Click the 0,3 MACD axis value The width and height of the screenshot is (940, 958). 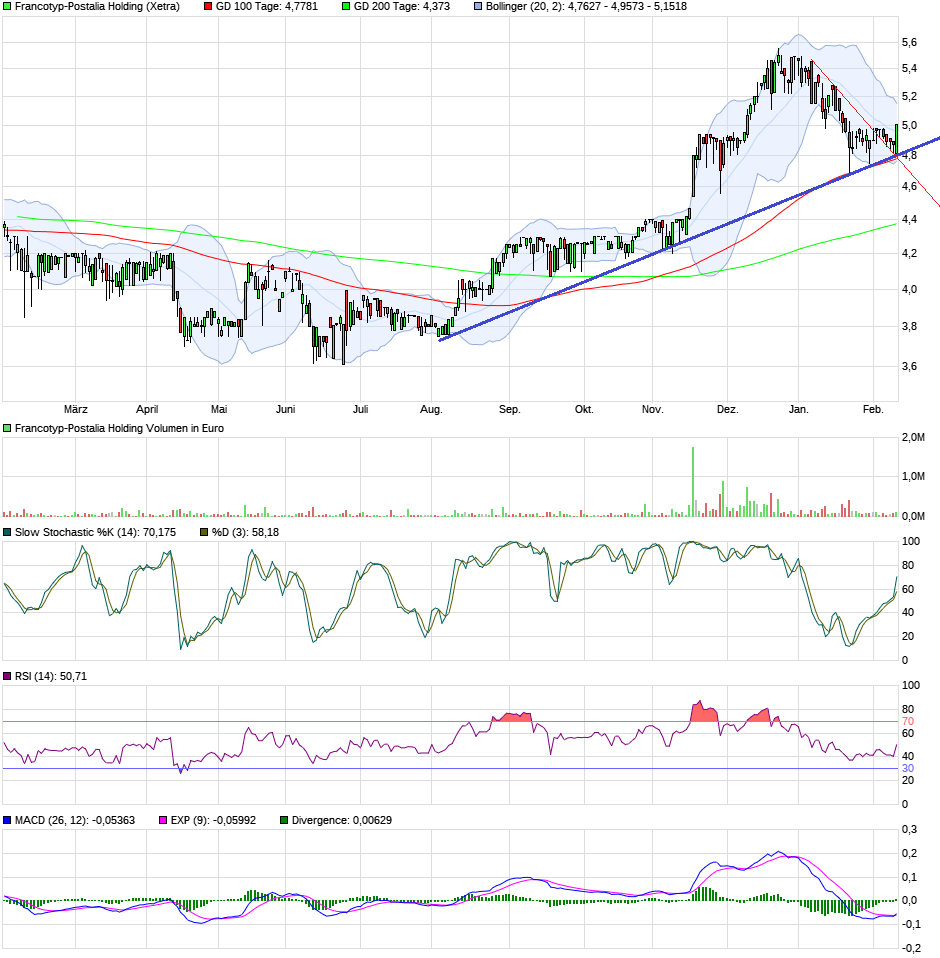(x=909, y=829)
